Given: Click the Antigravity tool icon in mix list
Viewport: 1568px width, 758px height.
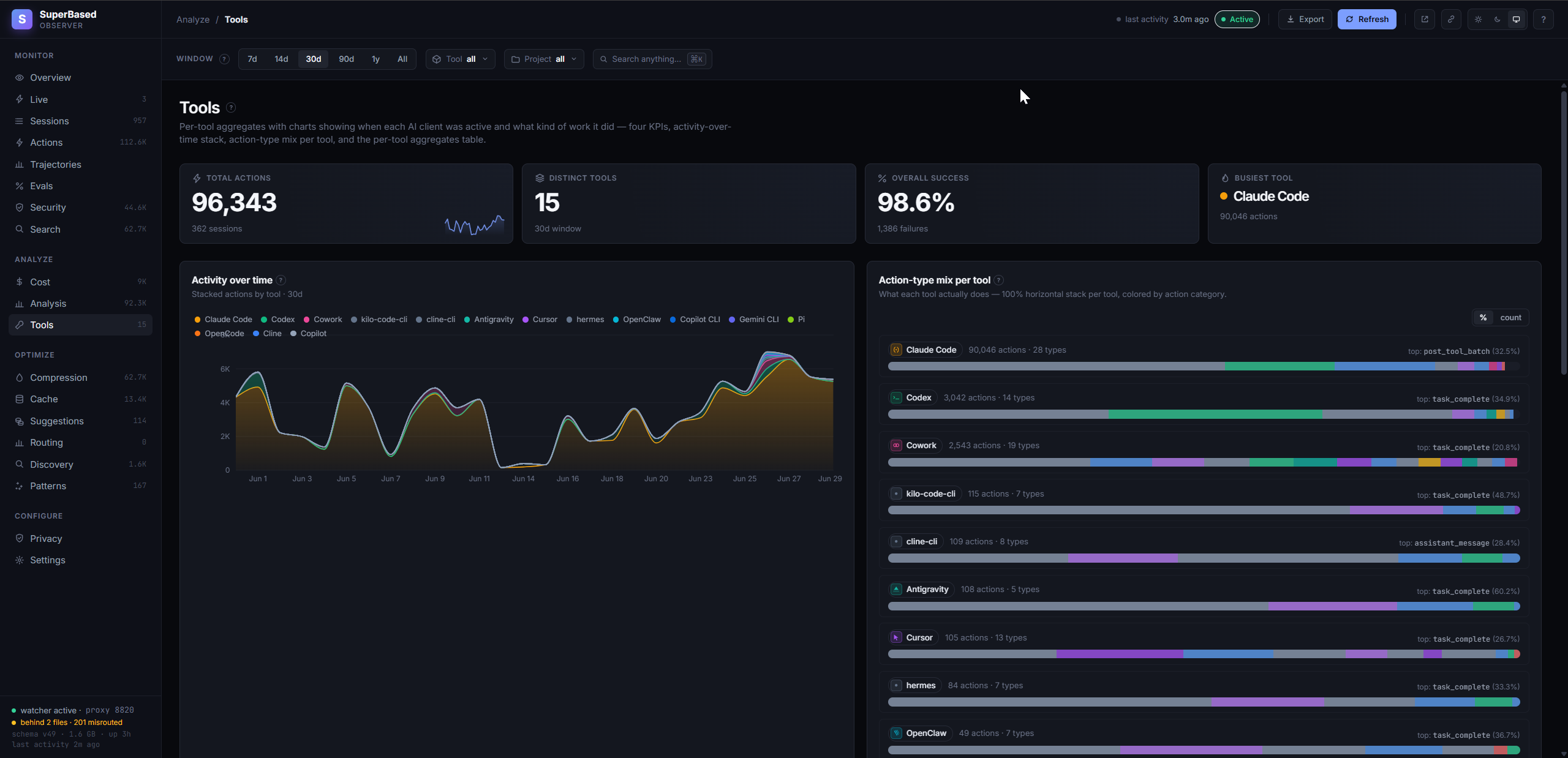Looking at the screenshot, I should [x=896, y=589].
